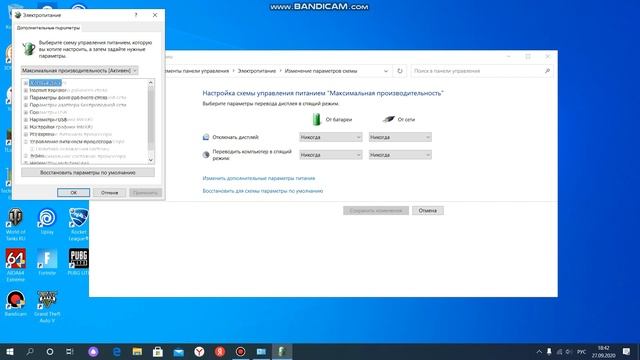The width and height of the screenshot is (640, 360).
Task: Expand the Параметры USB tree node
Action: click(x=26, y=120)
